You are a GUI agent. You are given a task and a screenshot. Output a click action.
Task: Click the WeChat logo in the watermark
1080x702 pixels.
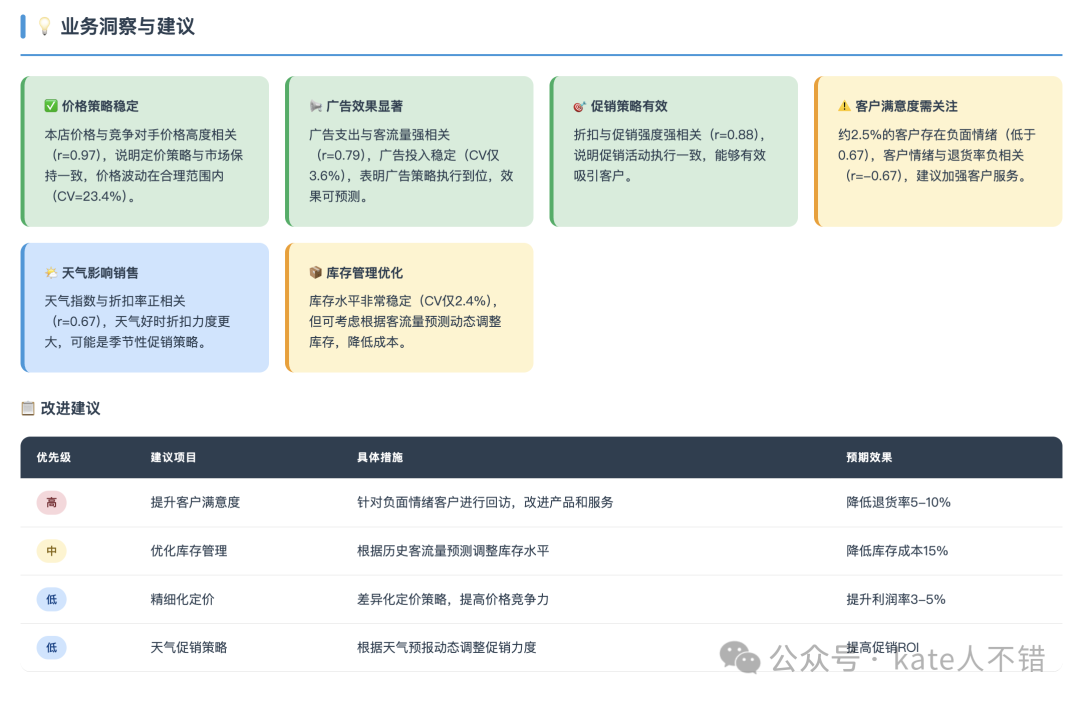point(741,657)
